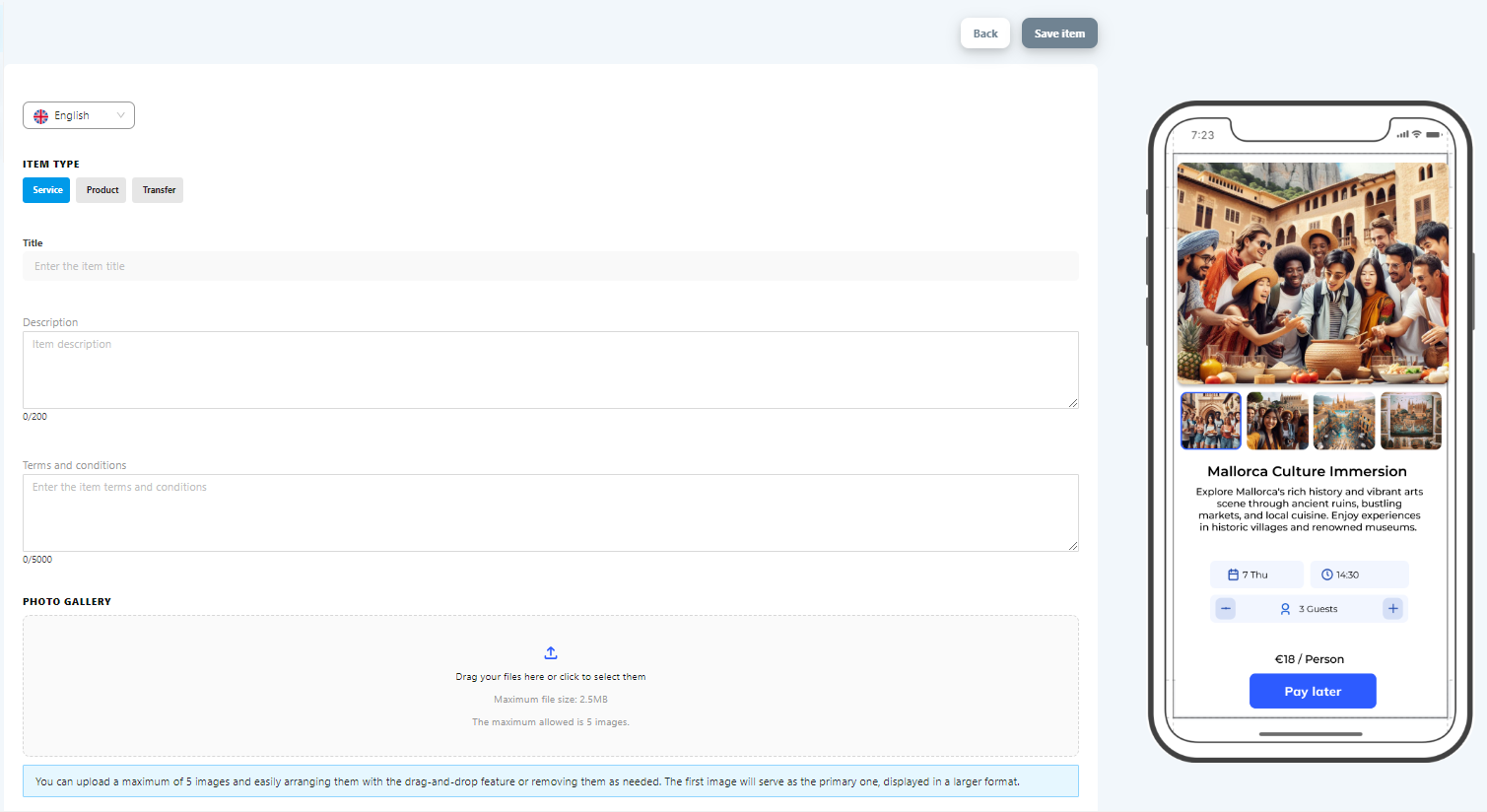Click the UK flag icon in language selector

(x=41, y=116)
